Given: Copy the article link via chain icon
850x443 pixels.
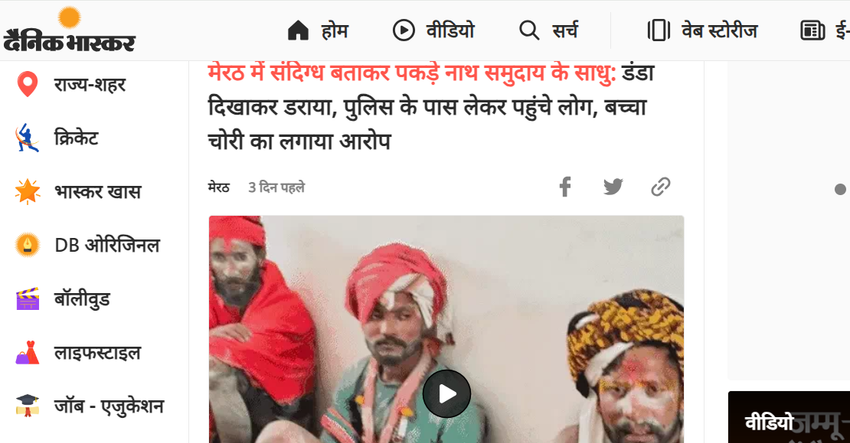Looking at the screenshot, I should click(x=660, y=187).
